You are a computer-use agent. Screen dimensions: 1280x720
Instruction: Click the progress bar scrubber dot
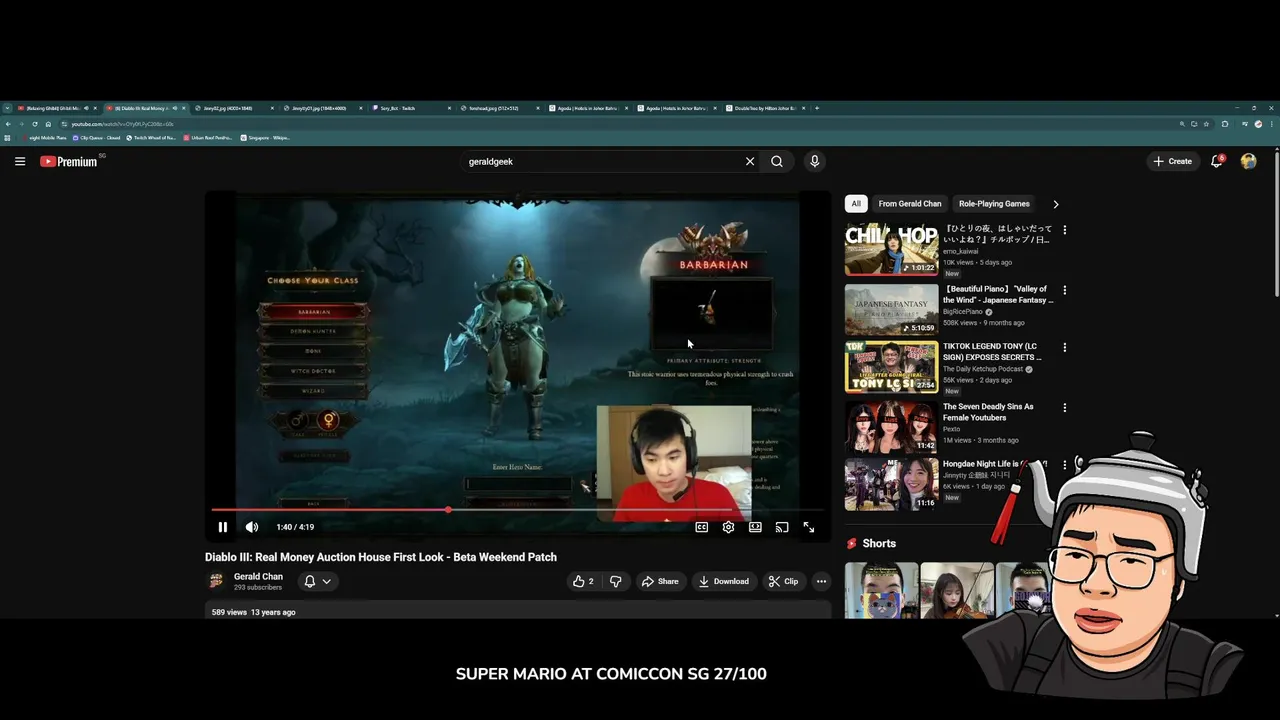[448, 510]
